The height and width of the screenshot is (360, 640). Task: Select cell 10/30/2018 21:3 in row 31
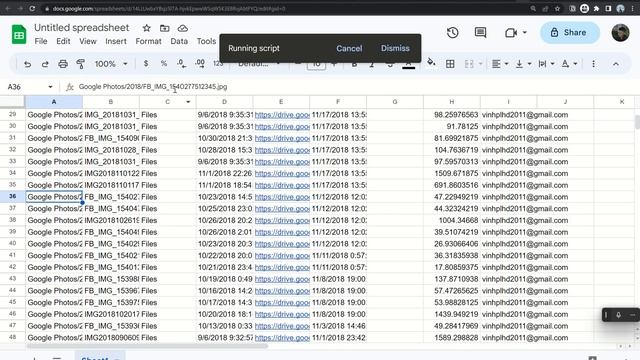tap(224, 138)
